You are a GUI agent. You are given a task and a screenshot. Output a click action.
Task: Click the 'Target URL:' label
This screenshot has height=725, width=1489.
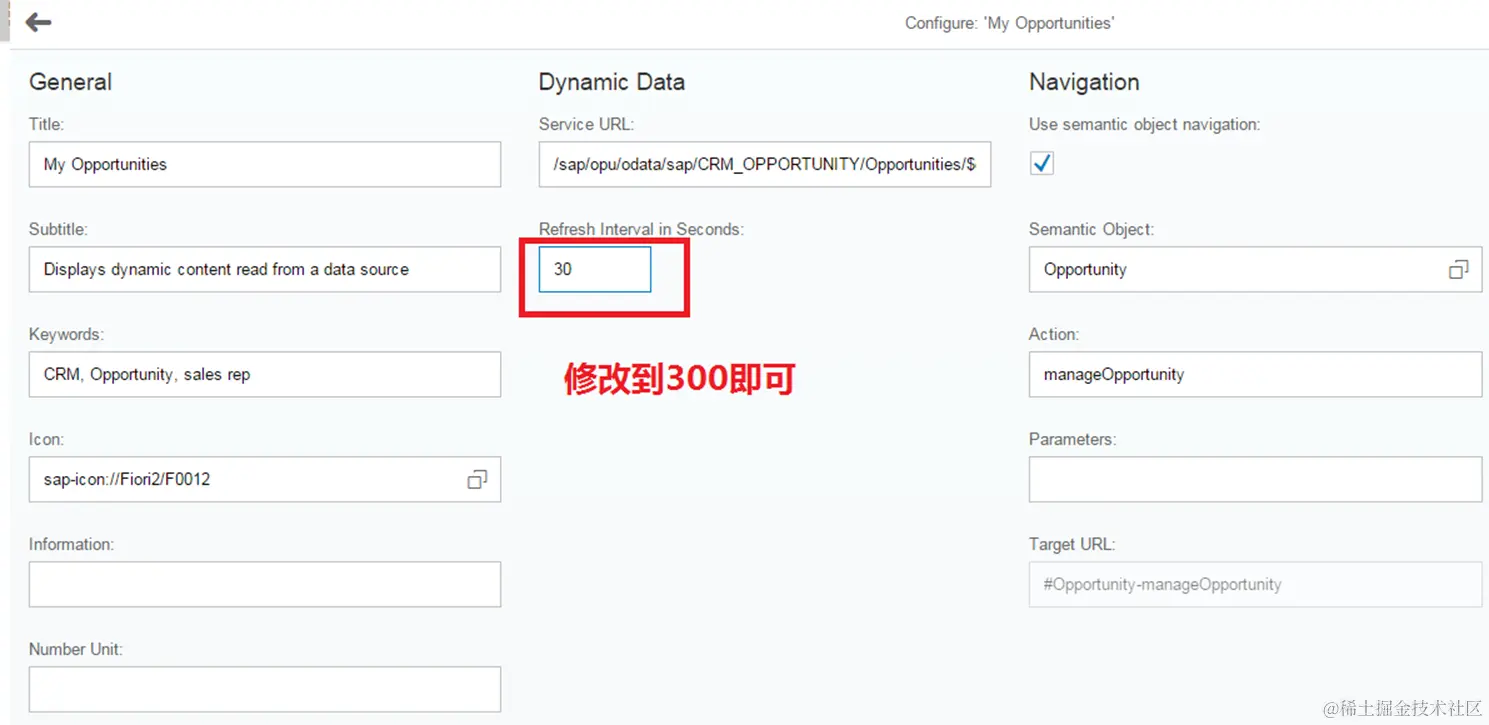[1072, 544]
